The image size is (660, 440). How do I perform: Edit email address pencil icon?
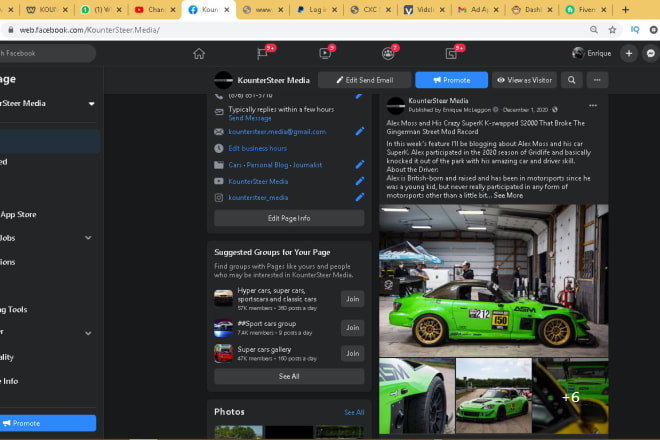[359, 131]
